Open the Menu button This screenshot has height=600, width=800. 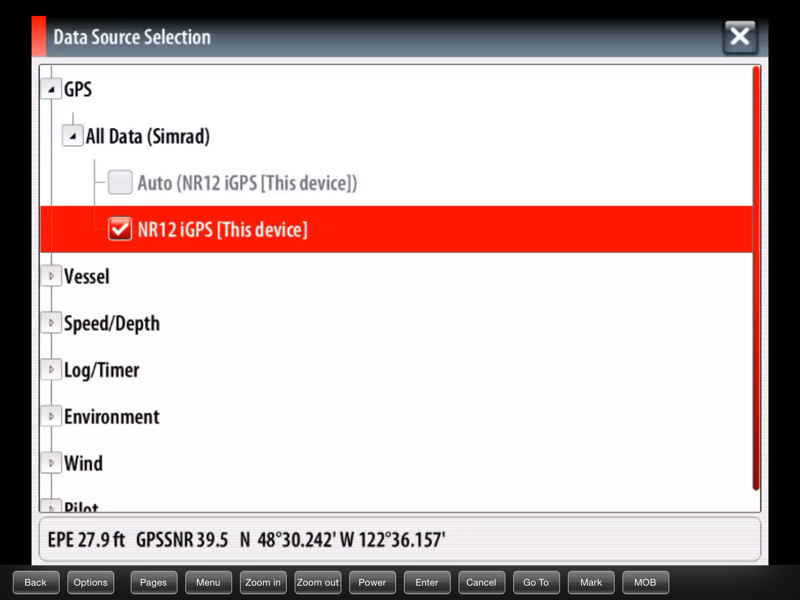coord(208,583)
